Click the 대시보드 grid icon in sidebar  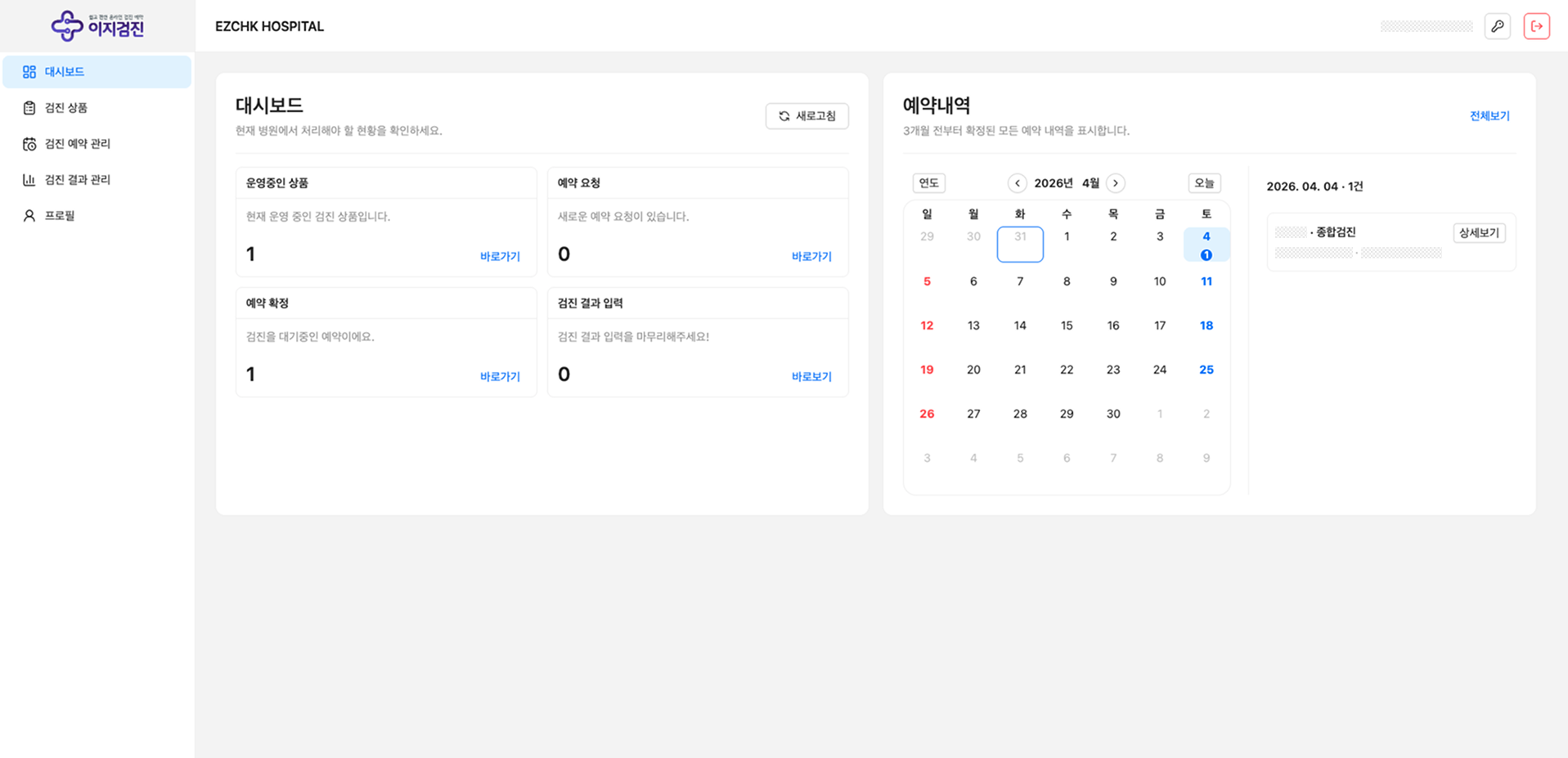click(29, 72)
